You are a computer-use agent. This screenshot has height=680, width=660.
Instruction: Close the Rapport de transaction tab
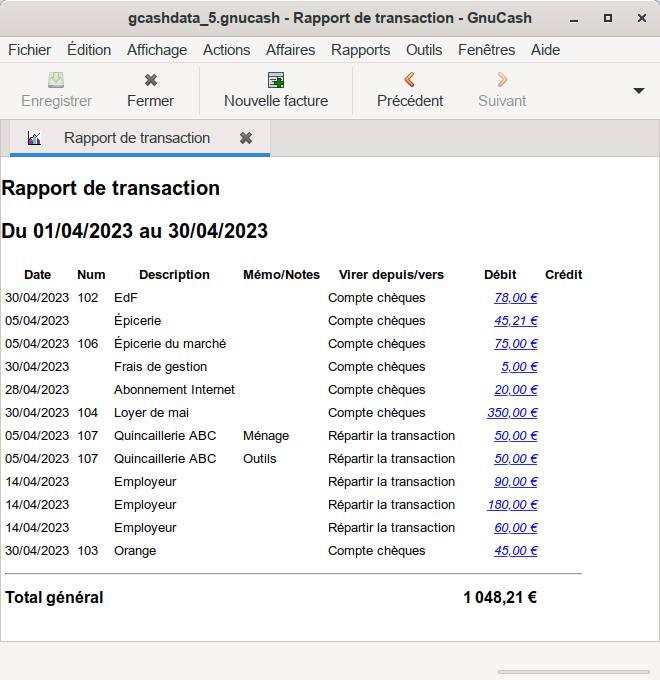246,138
